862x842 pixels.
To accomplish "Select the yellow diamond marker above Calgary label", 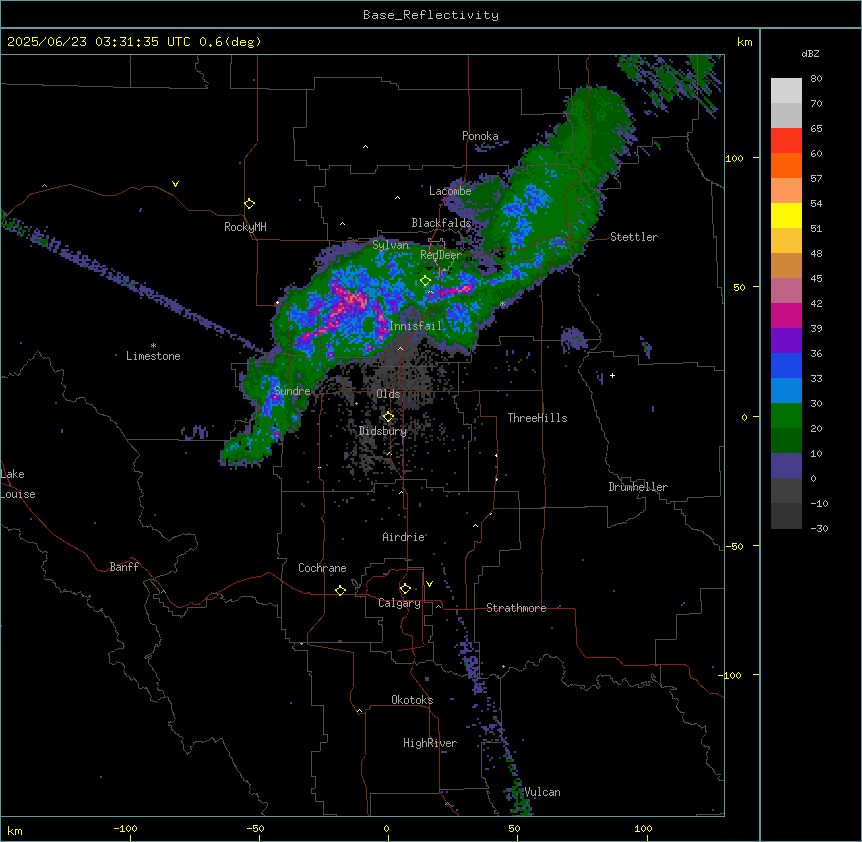I will coord(405,589).
